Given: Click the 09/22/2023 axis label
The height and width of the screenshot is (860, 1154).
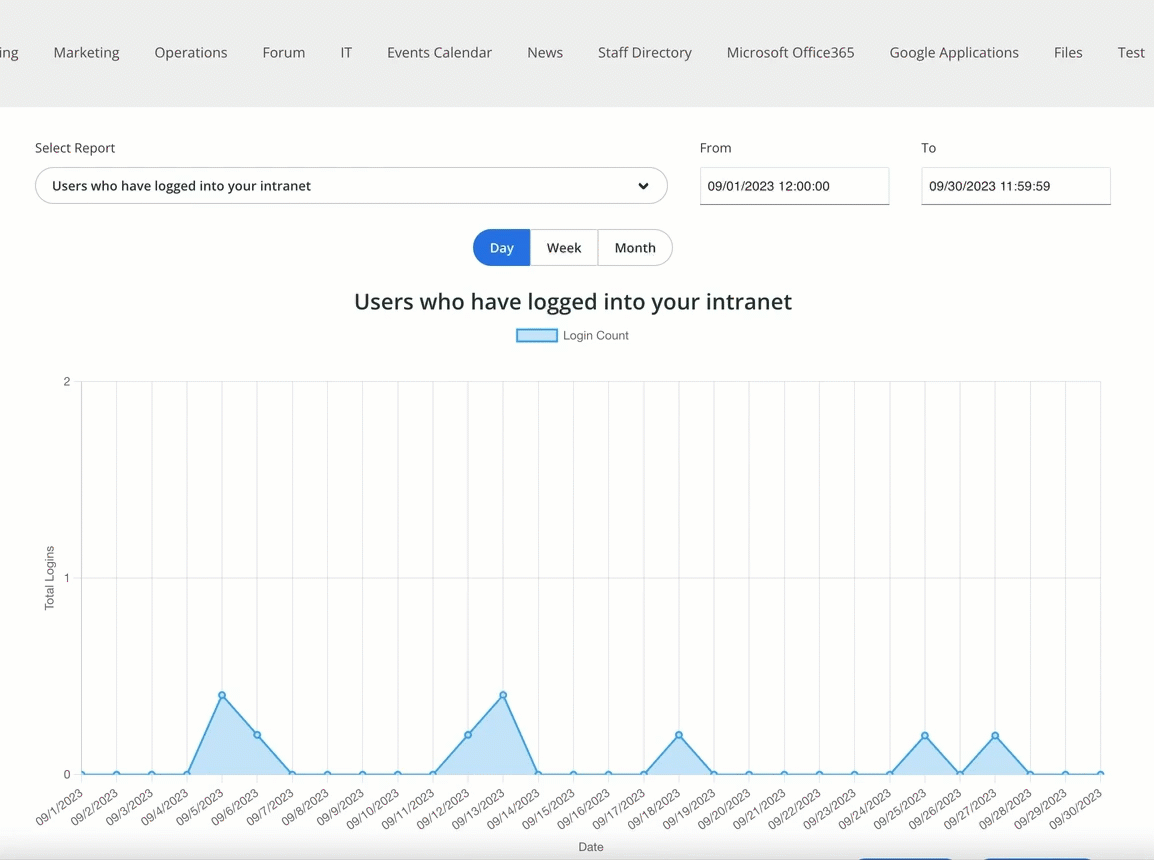Looking at the screenshot, I should tap(794, 809).
